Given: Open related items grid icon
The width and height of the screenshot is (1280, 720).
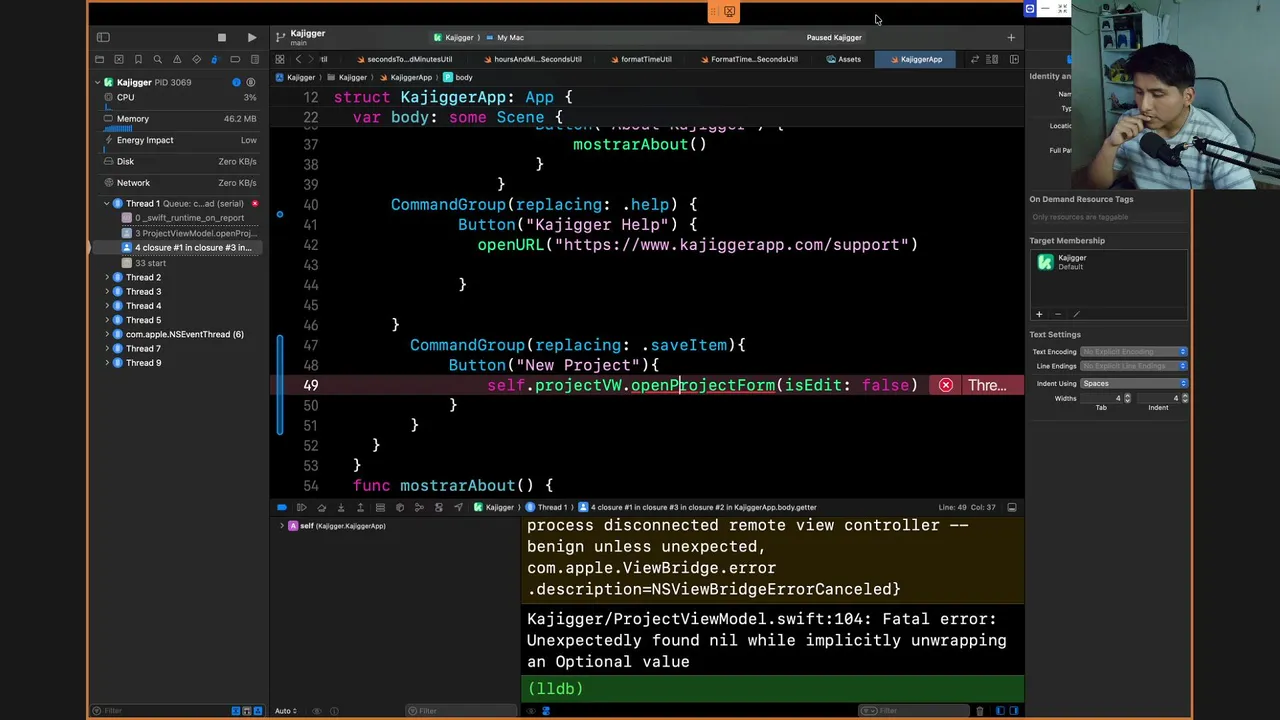Looking at the screenshot, I should click(279, 59).
